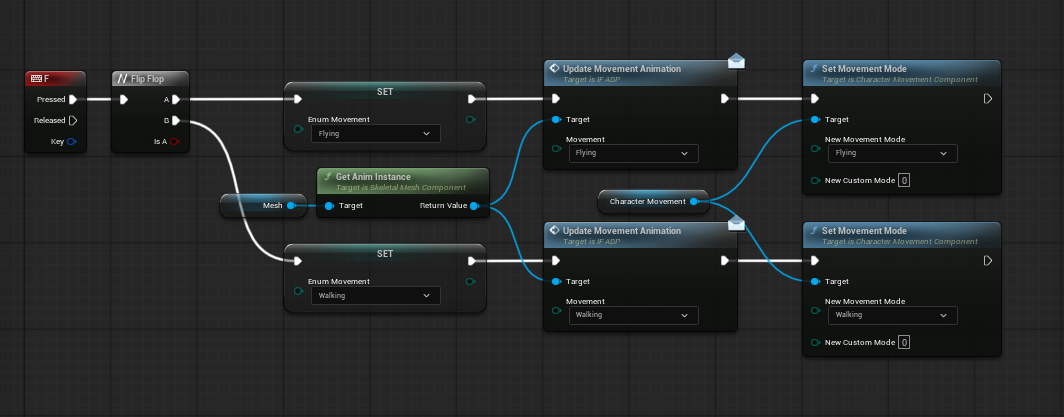The width and height of the screenshot is (1064, 417).
Task: Click the Return Value pin of Get Anim Instance
Action: point(474,206)
